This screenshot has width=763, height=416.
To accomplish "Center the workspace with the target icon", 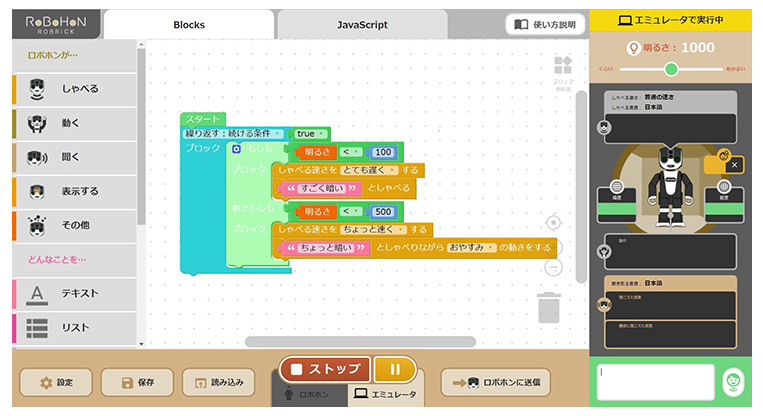I will [x=553, y=223].
